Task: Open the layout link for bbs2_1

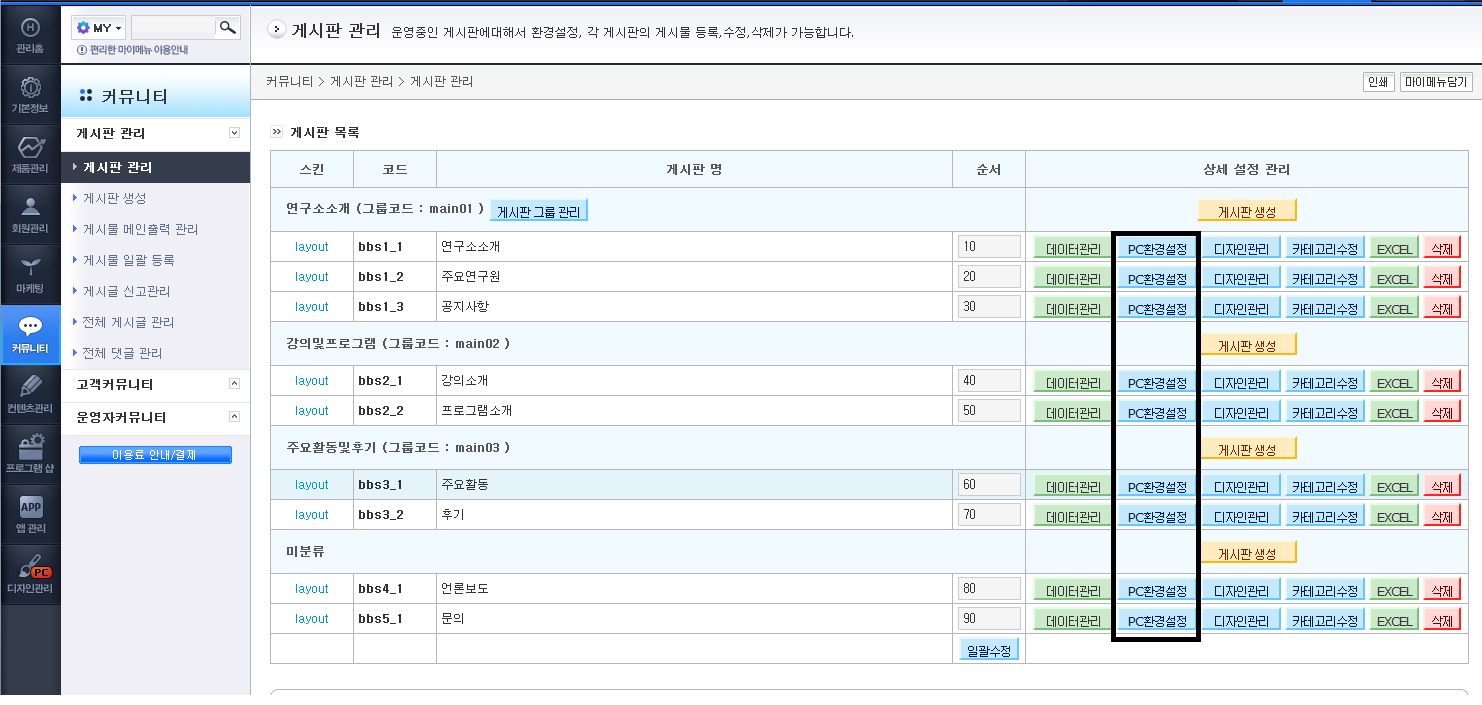Action: tap(312, 381)
